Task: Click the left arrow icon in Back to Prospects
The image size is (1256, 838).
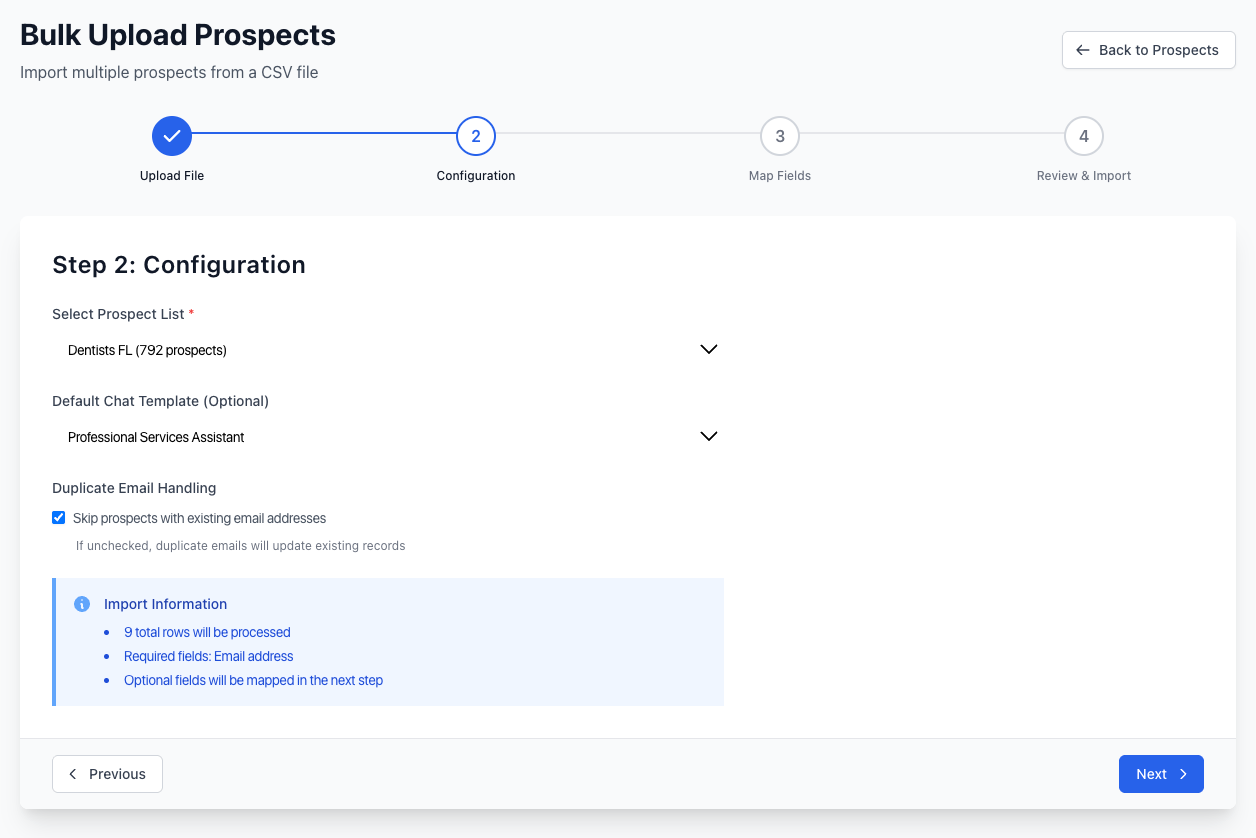Action: (1082, 50)
